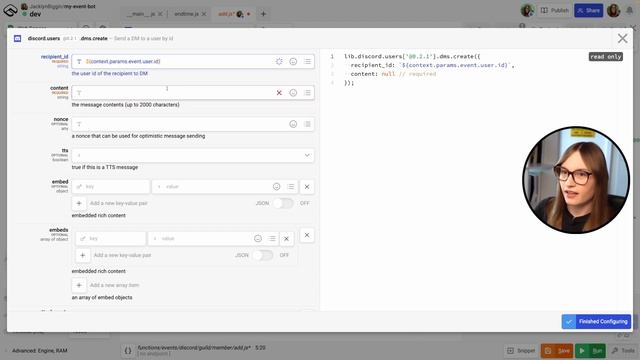Toggle JSON mode for the embeds item
640x360 pixels.
tap(263, 255)
